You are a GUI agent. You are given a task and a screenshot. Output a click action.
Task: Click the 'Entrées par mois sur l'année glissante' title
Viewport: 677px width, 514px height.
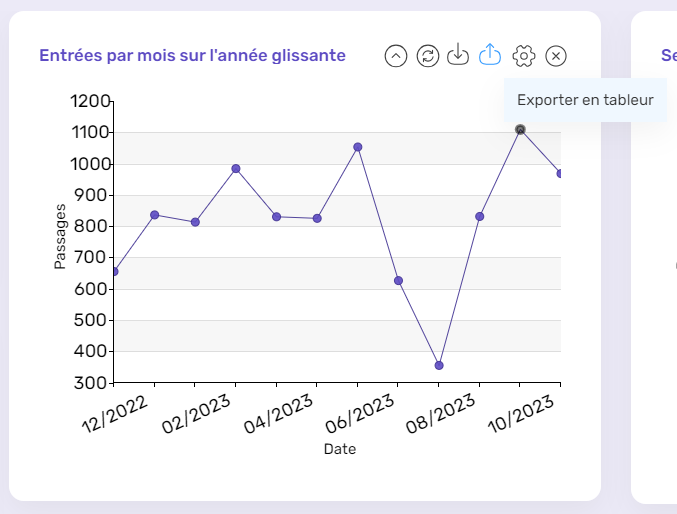192,56
